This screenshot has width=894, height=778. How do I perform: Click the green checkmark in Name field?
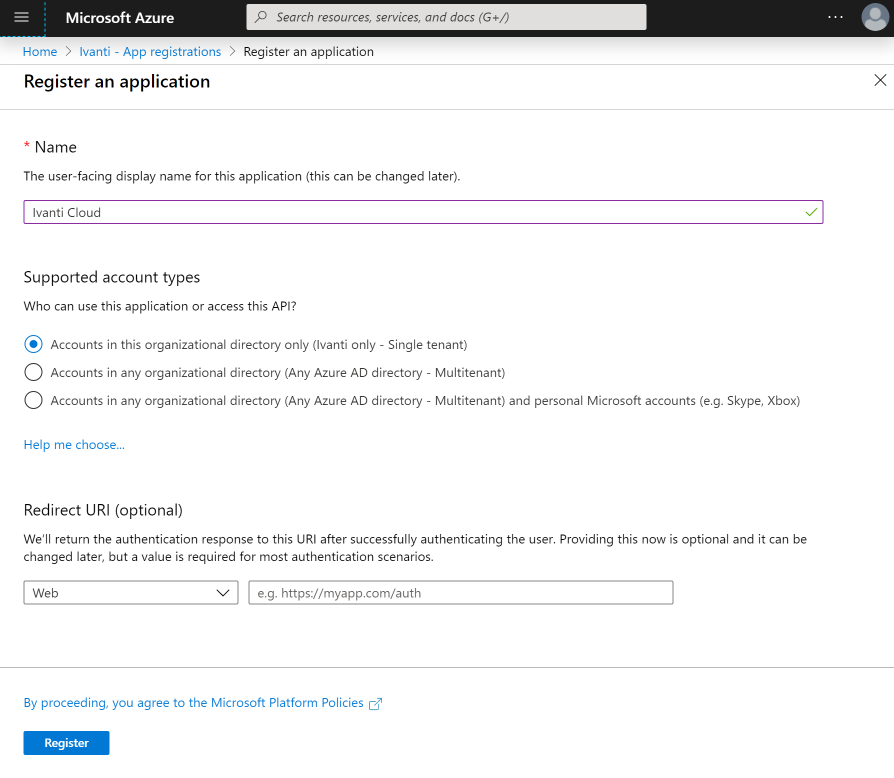point(811,212)
